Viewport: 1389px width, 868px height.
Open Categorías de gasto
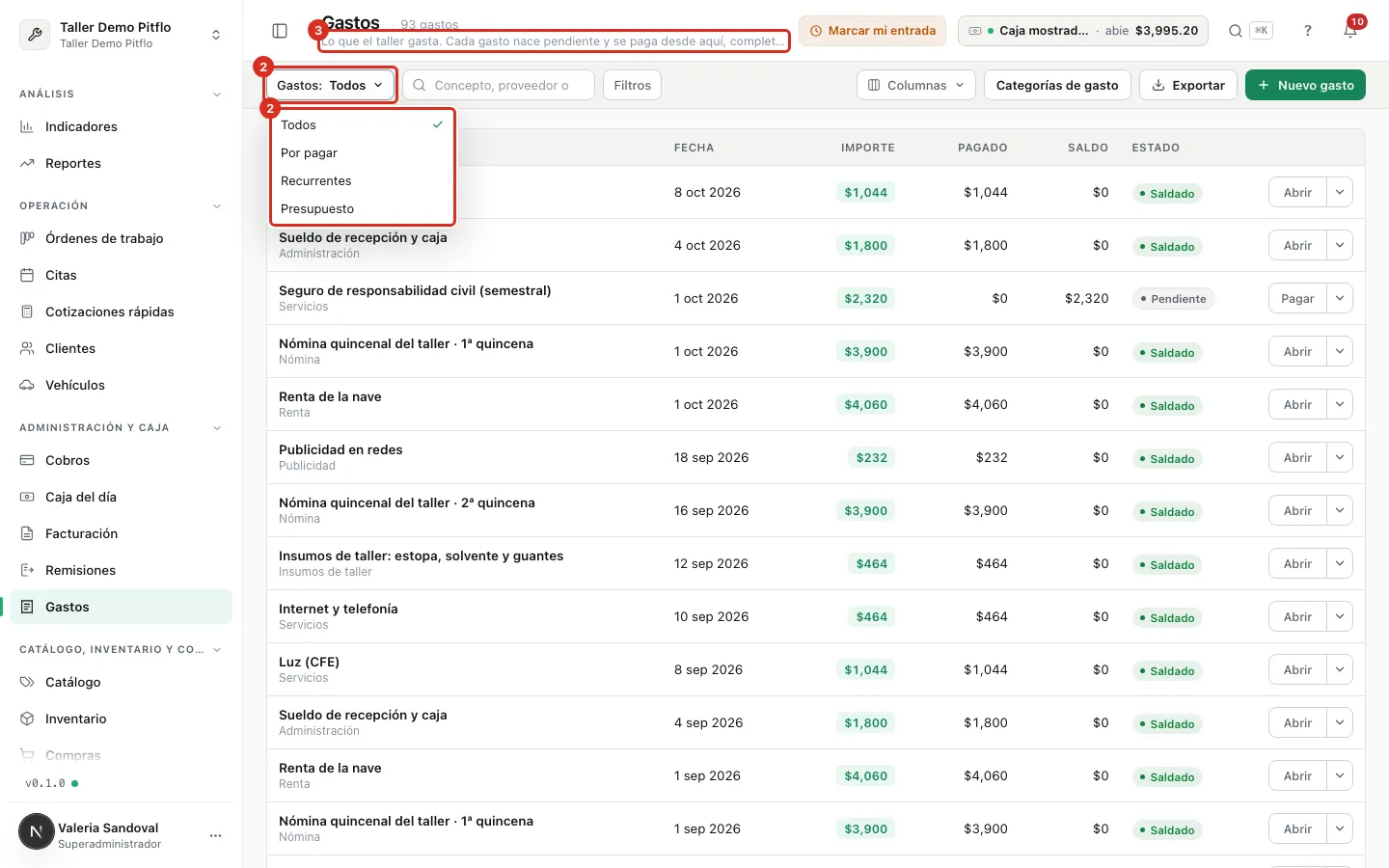coord(1057,85)
